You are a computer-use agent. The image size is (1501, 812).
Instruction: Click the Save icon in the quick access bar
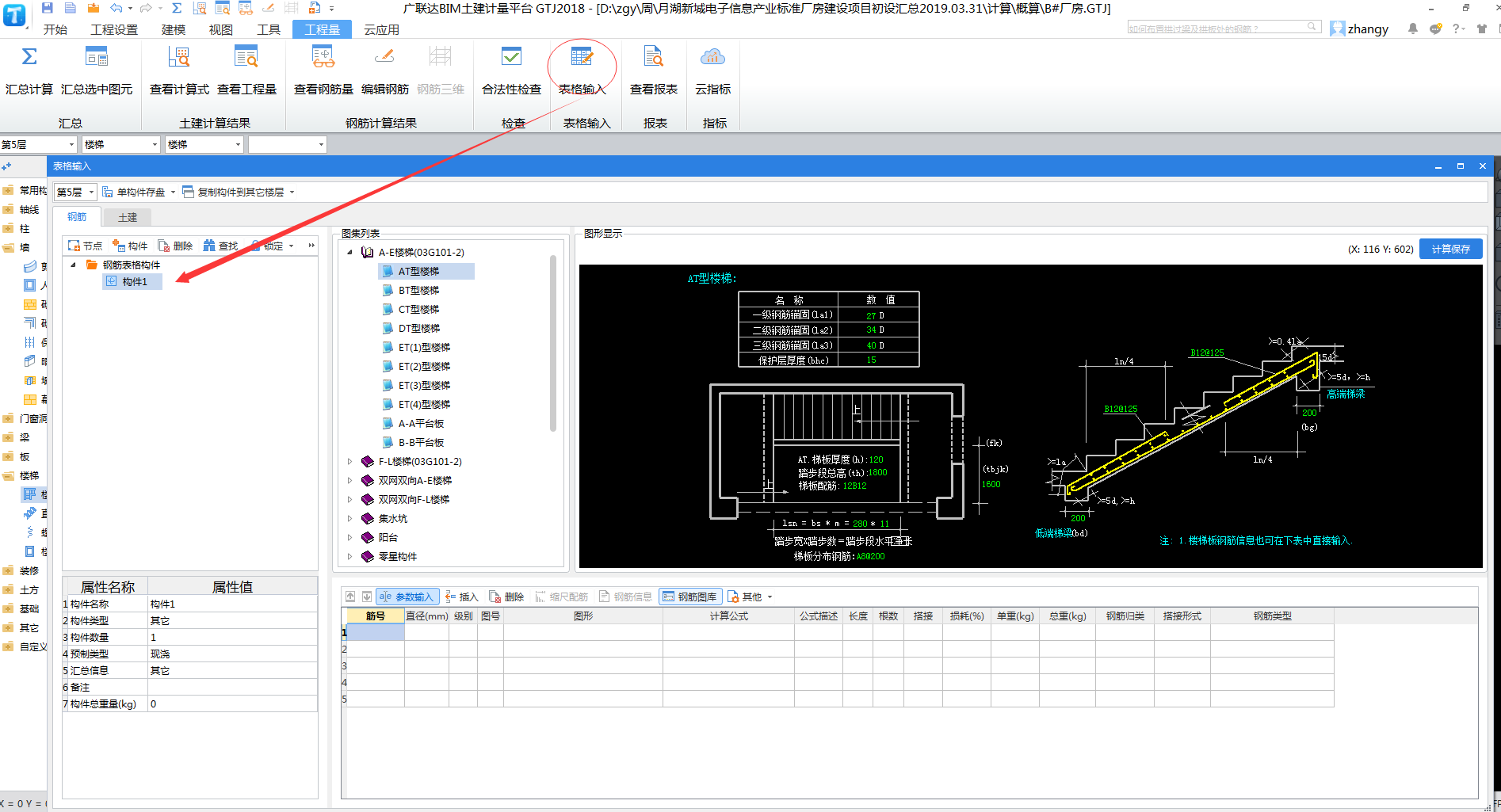click(x=48, y=8)
